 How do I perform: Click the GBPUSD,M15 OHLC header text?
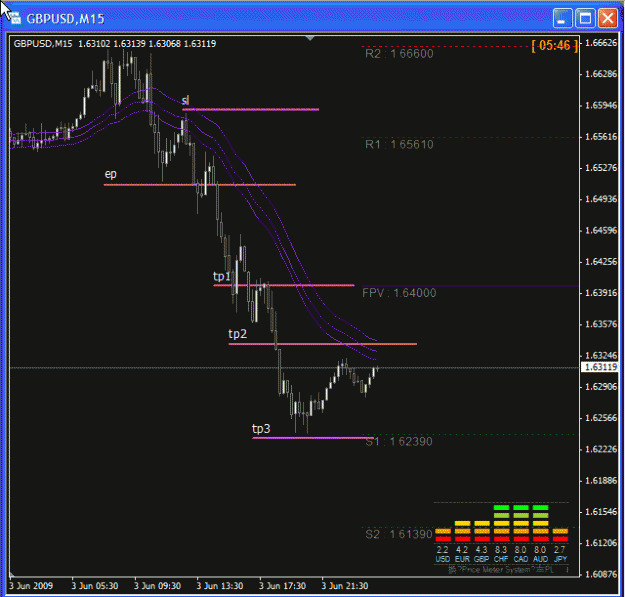click(x=115, y=44)
